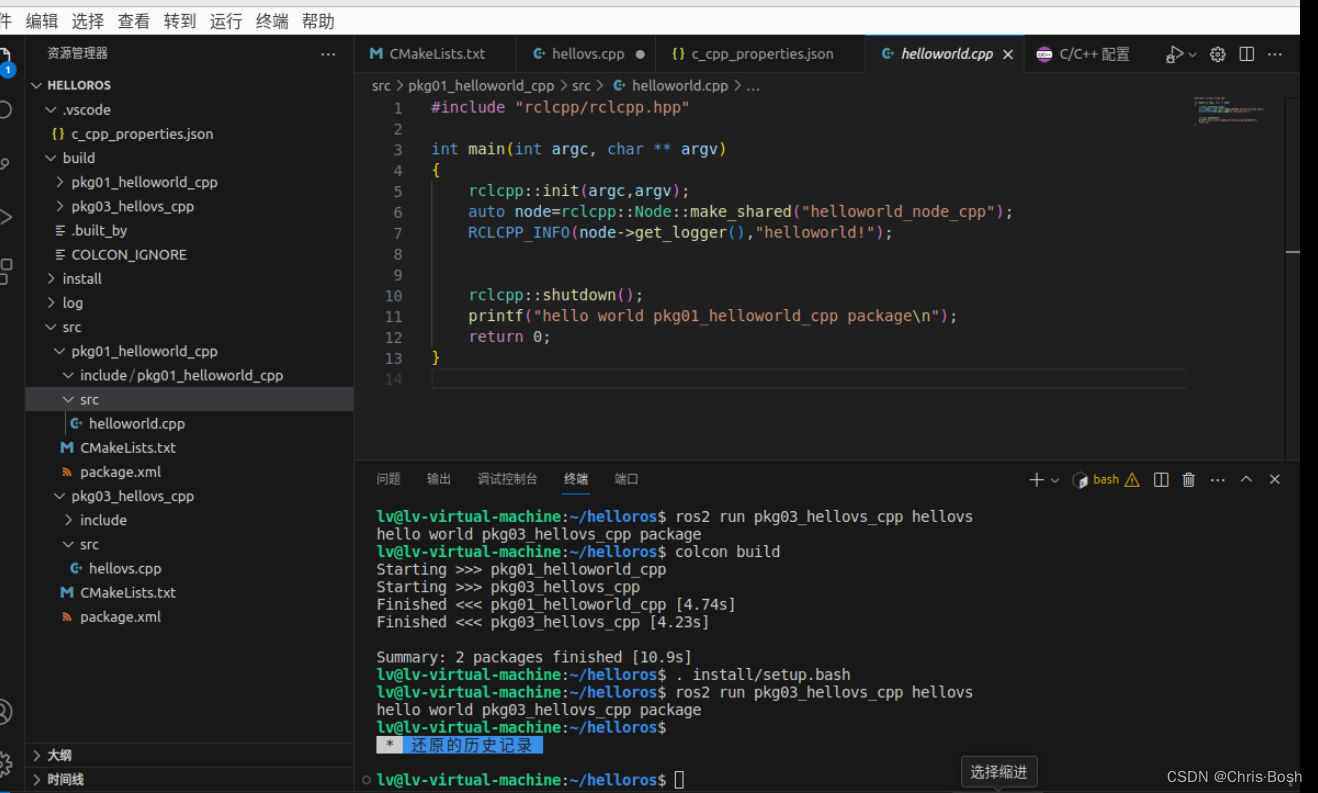The height and width of the screenshot is (793, 1318).
Task: Open the 终端 menu
Action: pos(272,21)
